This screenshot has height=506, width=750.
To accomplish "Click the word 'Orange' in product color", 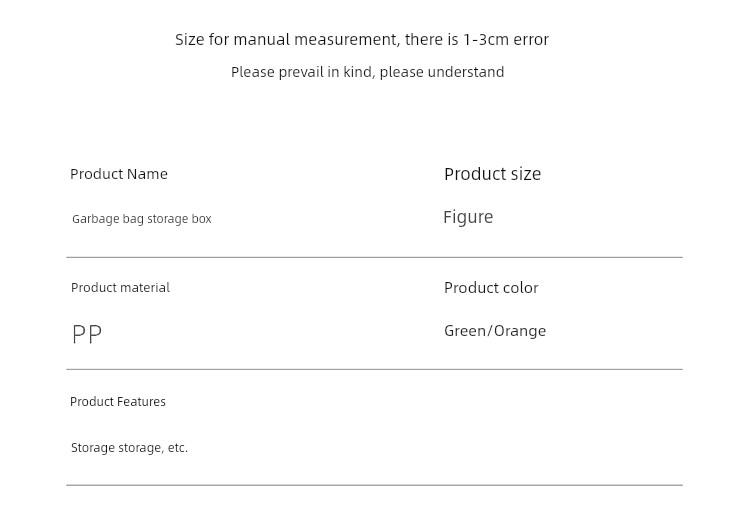I will pyautogui.click(x=519, y=331).
